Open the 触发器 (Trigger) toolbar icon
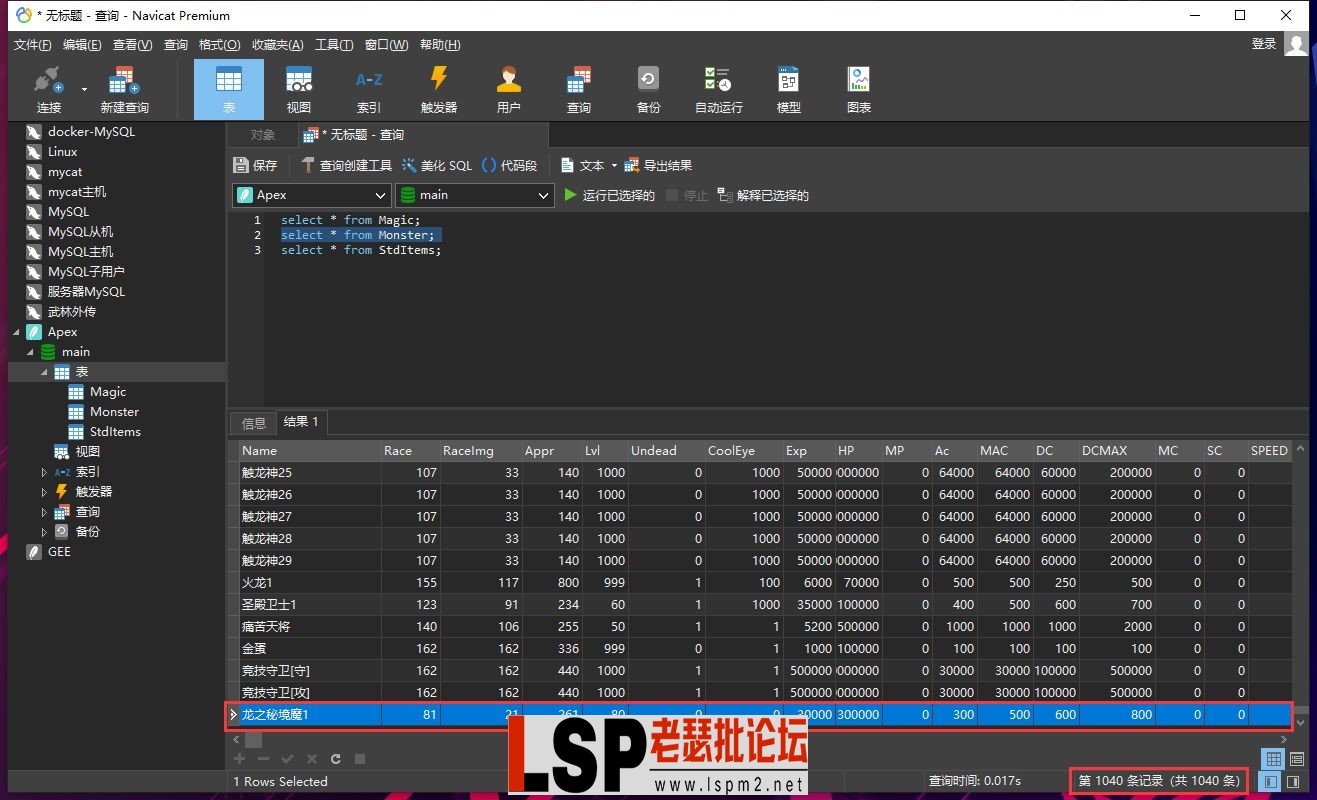Viewport: 1317px width, 800px height. 438,90
